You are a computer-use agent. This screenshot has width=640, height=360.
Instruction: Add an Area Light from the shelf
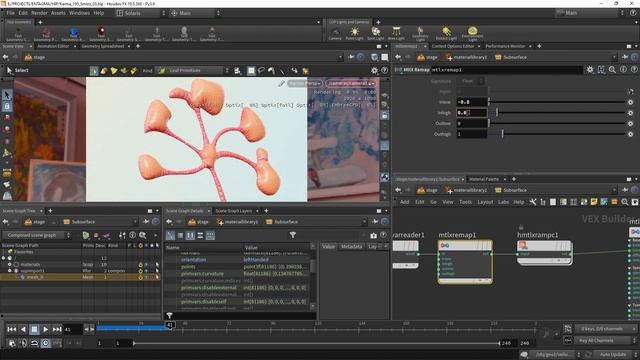[x=396, y=33]
